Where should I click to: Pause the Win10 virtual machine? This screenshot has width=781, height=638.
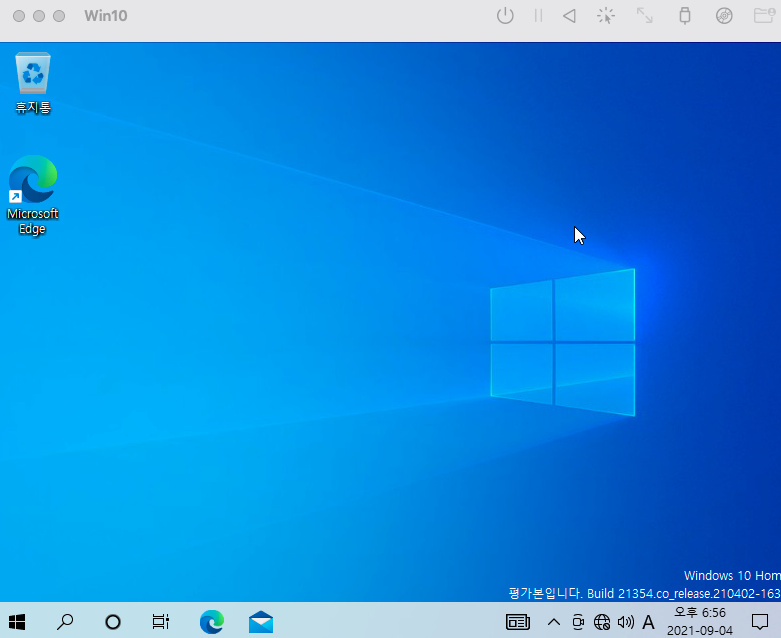click(x=538, y=16)
